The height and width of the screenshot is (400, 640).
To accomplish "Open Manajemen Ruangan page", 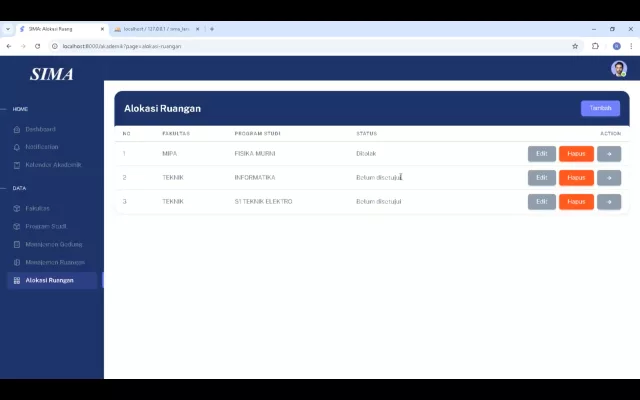I will [55, 262].
